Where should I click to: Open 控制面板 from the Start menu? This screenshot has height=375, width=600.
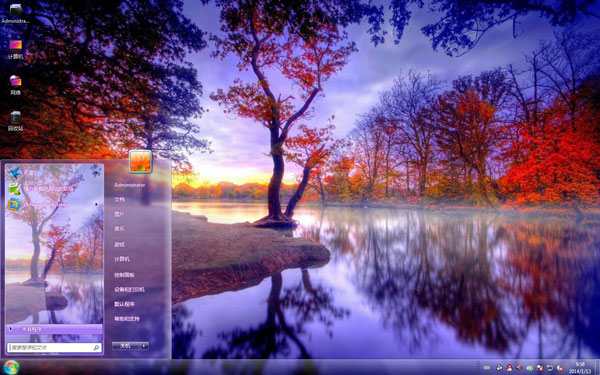point(124,275)
